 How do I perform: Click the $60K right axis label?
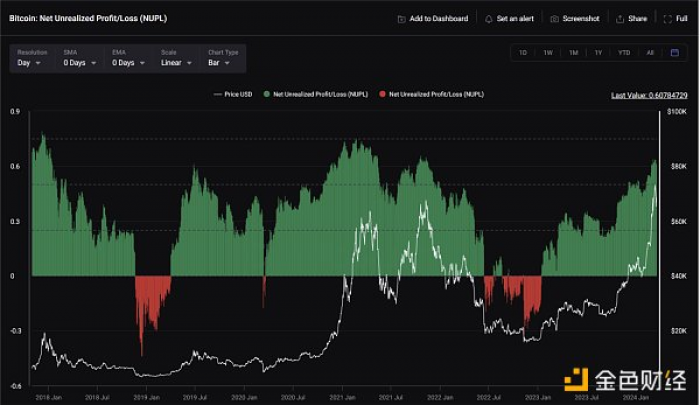(x=678, y=221)
